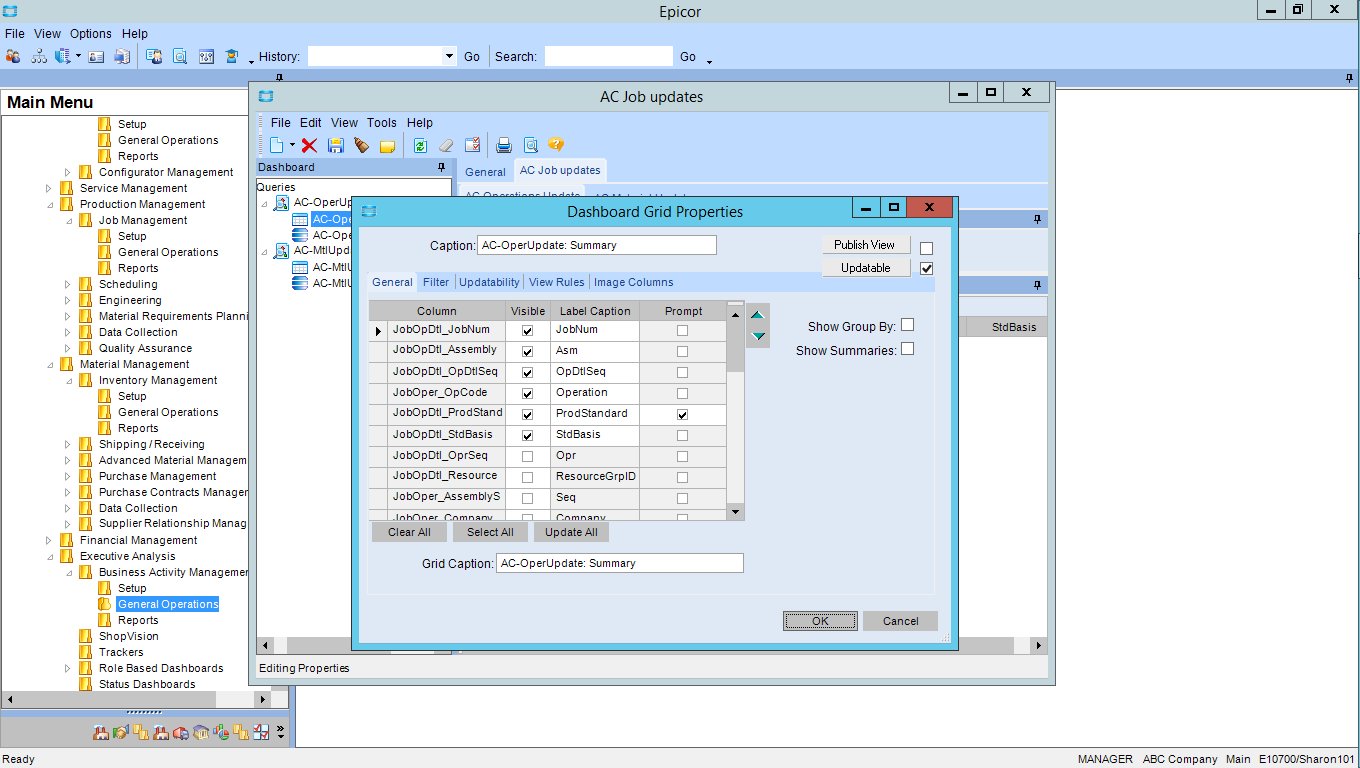Expand Financial Management tree node
1360x768 pixels.
[49, 540]
